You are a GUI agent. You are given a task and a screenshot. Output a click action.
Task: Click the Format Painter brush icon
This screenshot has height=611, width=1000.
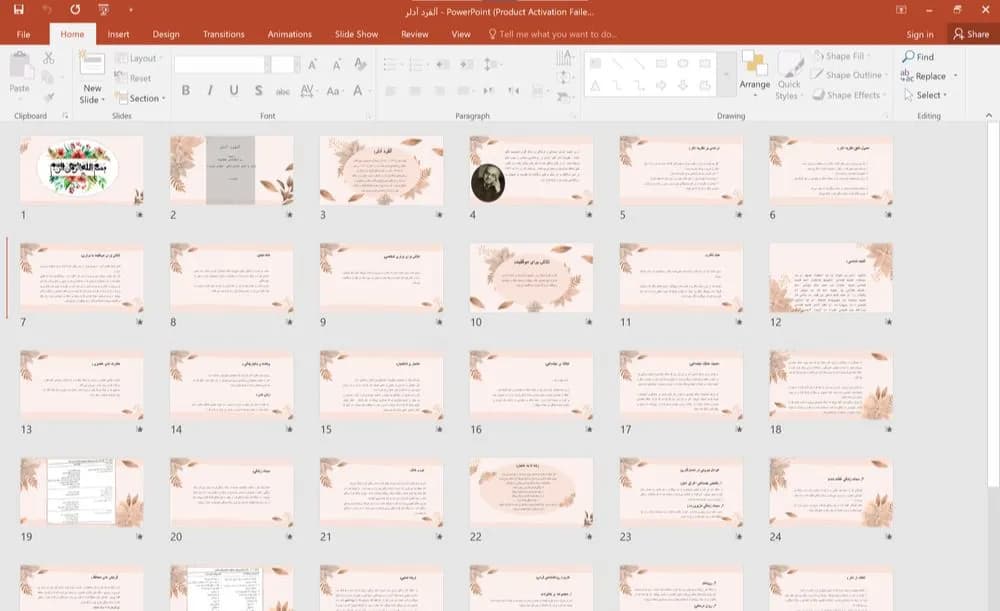[x=48, y=97]
